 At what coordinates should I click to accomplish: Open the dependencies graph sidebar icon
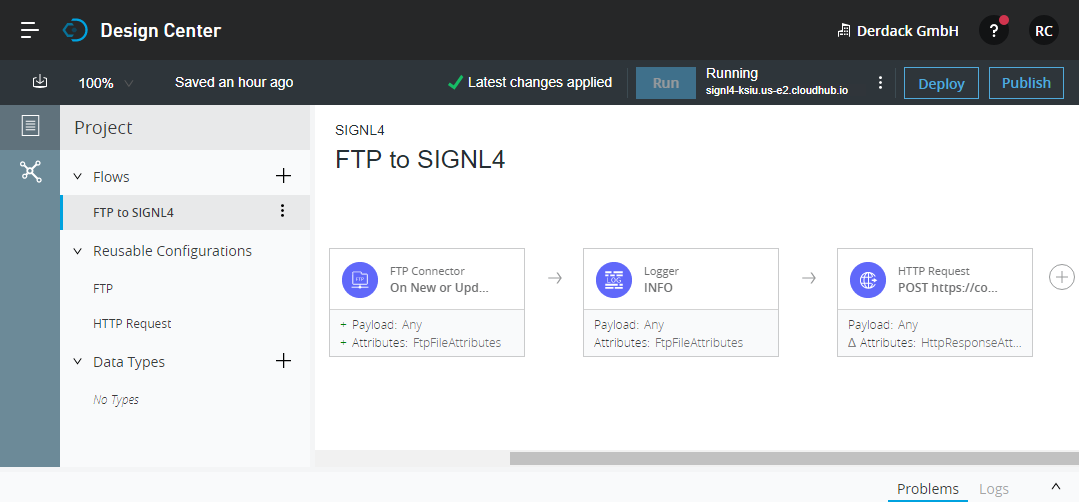pos(31,171)
